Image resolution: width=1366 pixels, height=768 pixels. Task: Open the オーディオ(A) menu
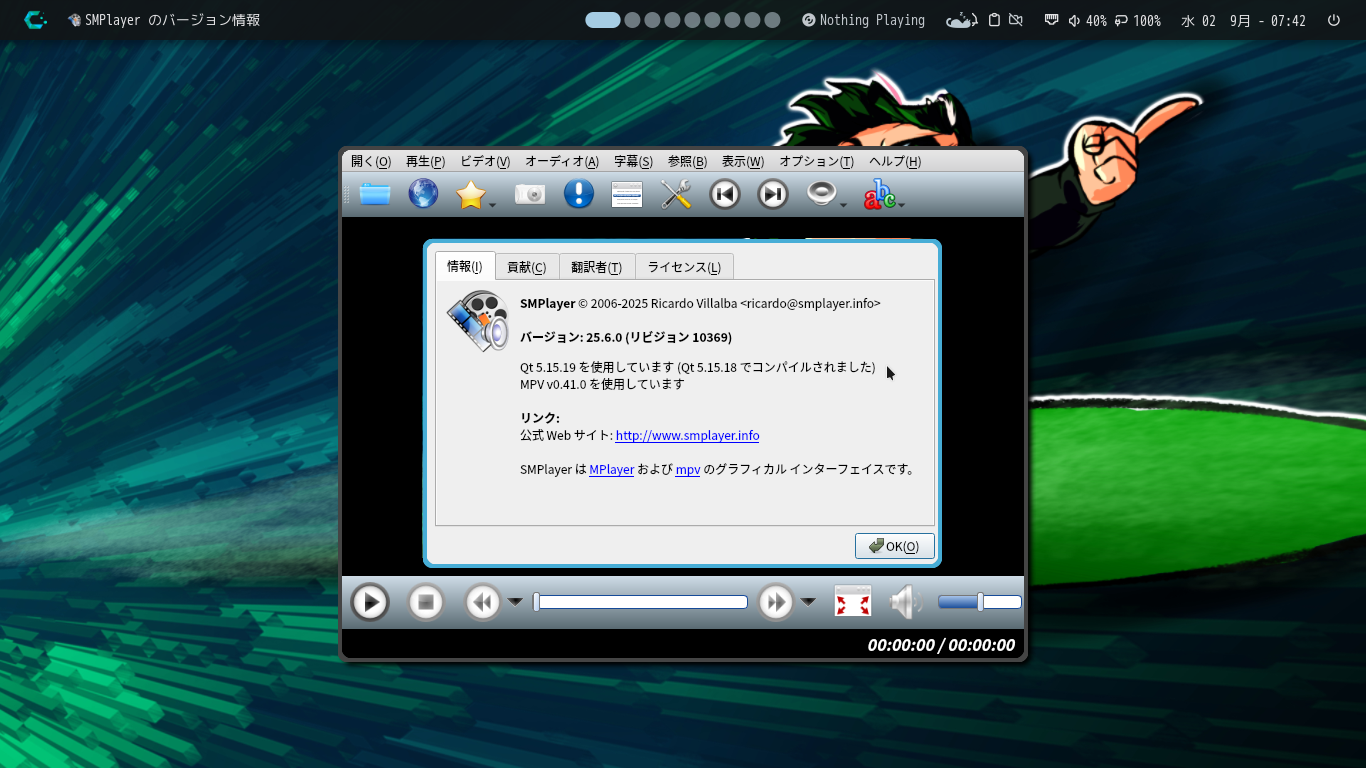[x=562, y=161]
